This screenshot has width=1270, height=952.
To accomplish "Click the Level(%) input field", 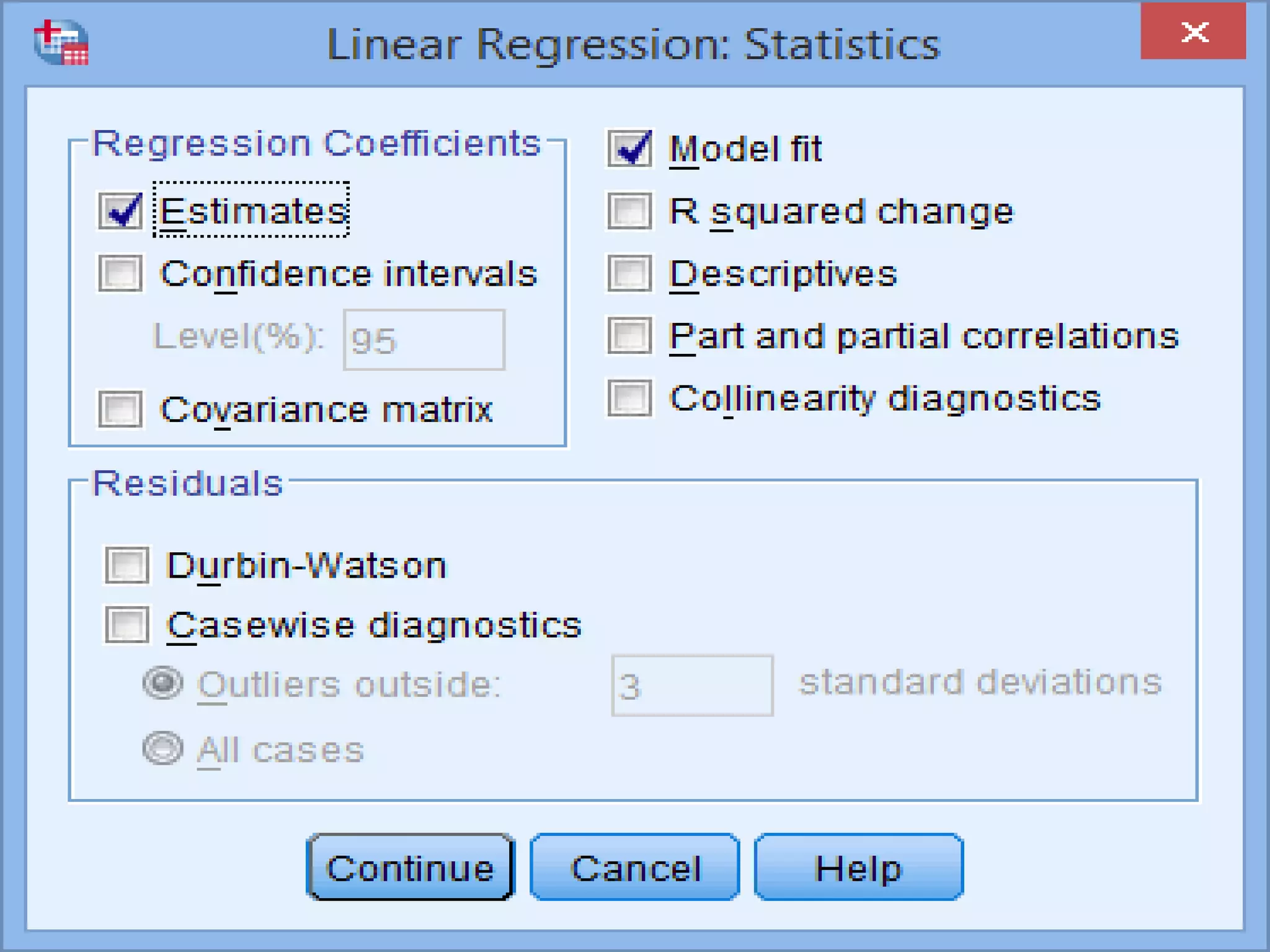I will [424, 340].
